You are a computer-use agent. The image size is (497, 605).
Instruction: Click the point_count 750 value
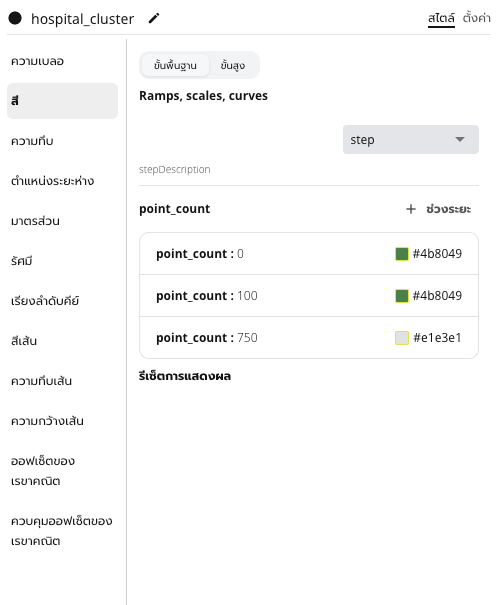247,338
